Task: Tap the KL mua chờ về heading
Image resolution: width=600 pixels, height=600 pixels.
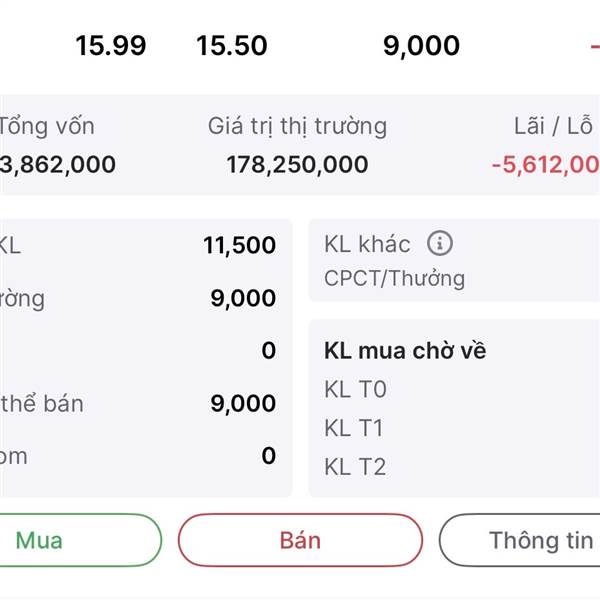Action: 405,351
